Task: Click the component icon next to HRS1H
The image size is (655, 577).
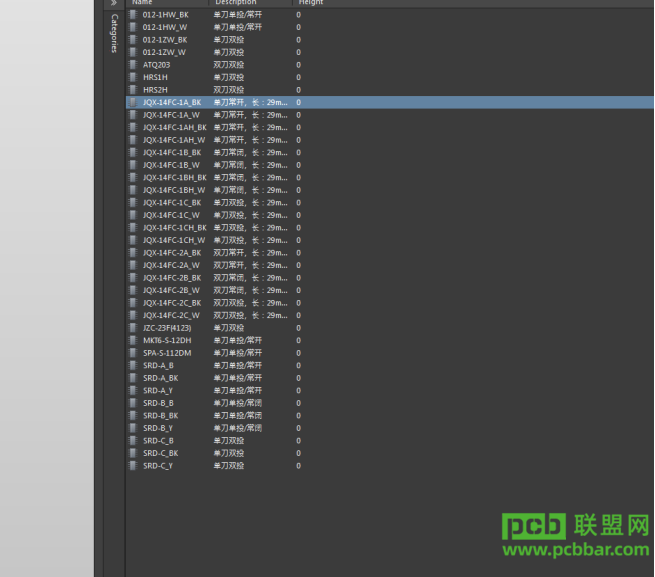Action: (x=133, y=77)
